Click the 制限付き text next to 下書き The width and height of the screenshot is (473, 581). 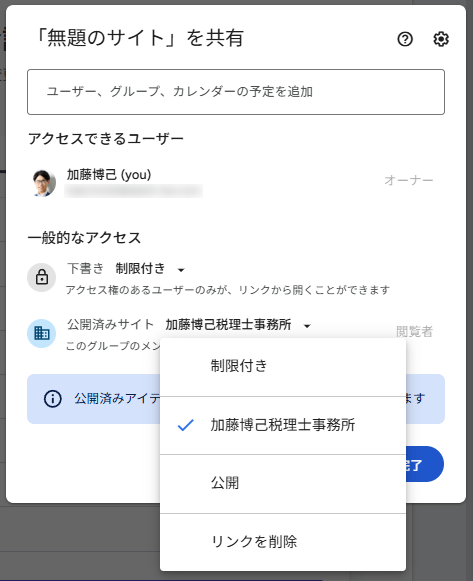click(140, 268)
